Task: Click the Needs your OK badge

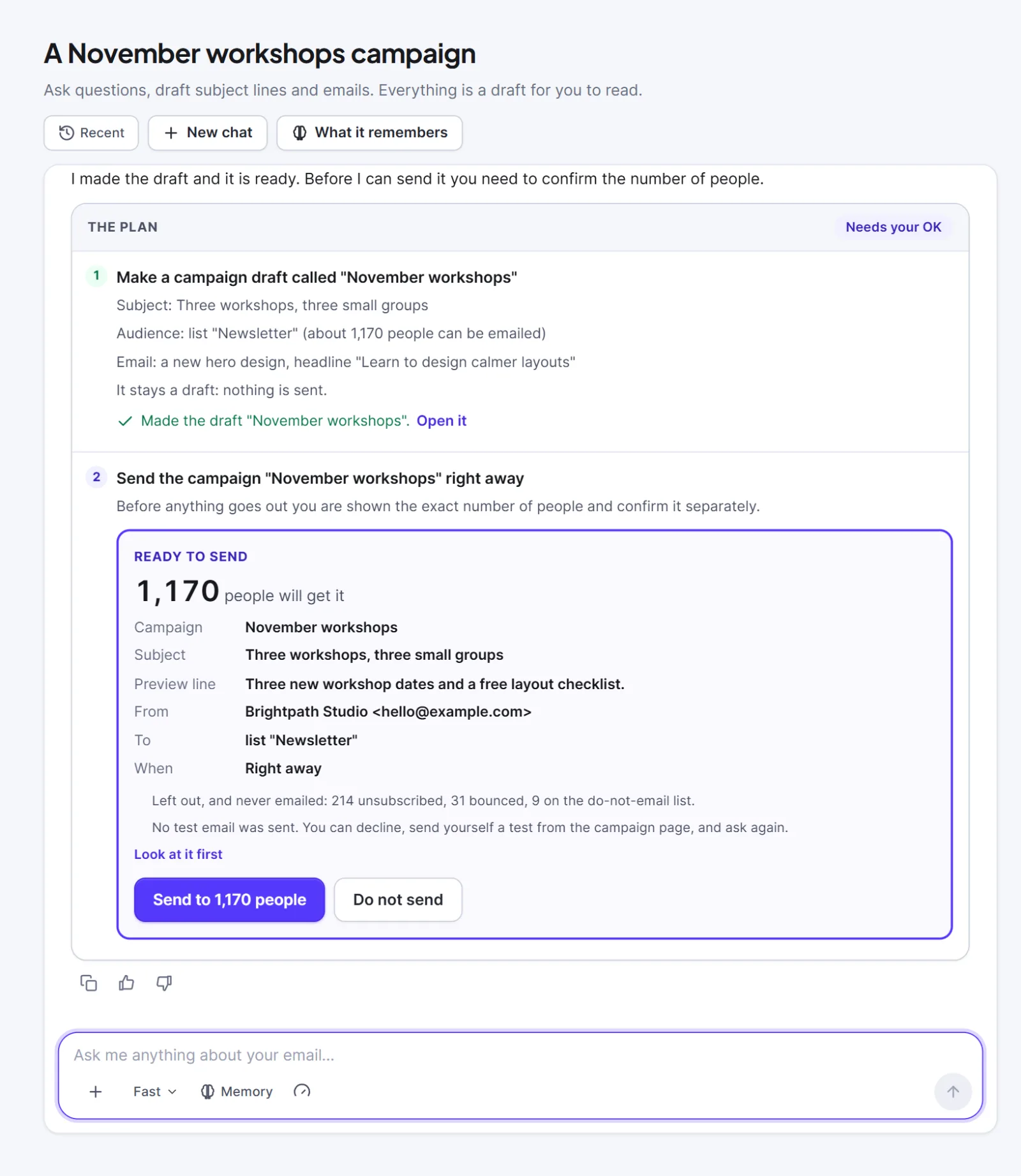Action: (893, 227)
